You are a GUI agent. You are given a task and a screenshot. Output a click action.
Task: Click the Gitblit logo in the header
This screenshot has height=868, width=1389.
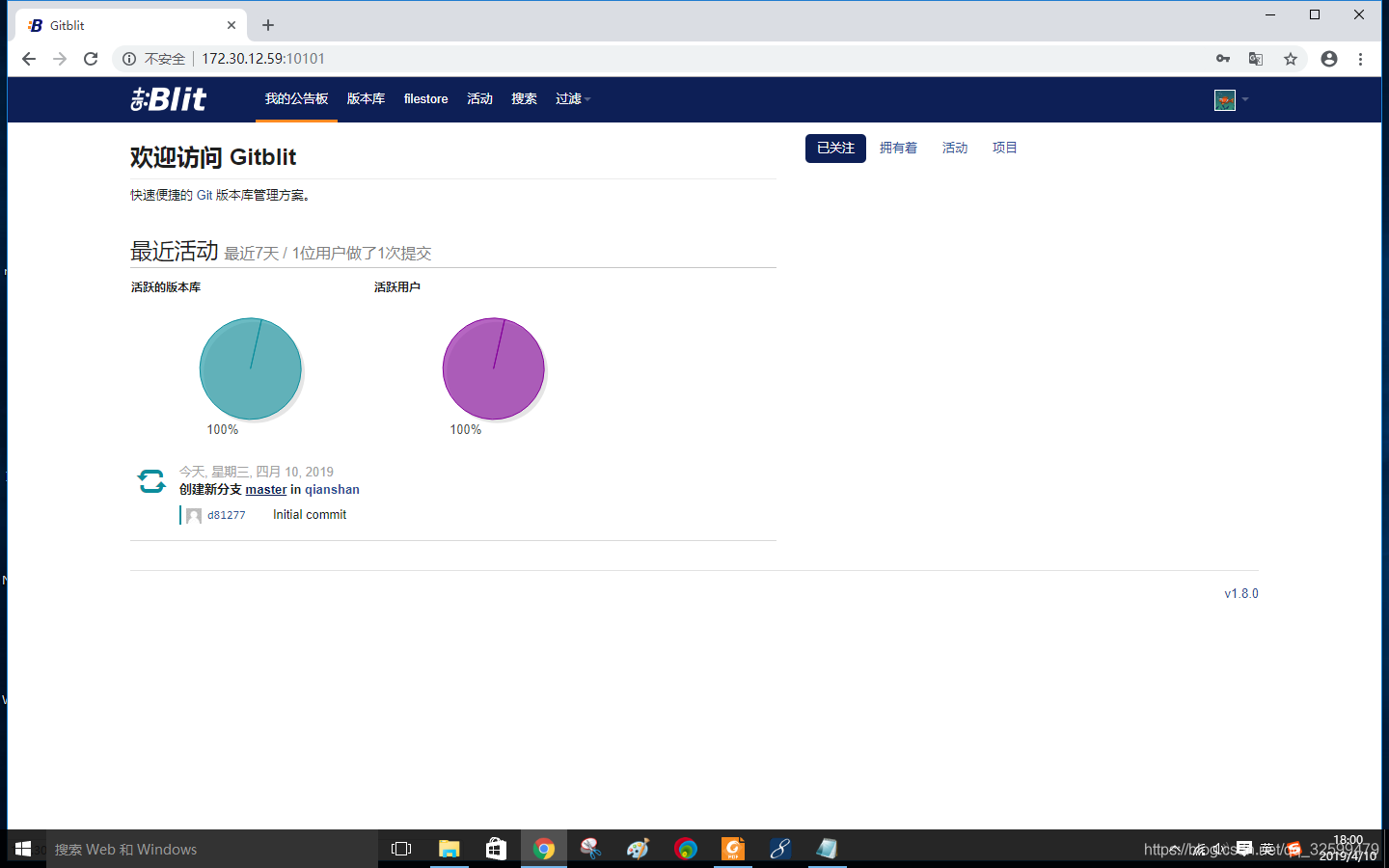169,98
